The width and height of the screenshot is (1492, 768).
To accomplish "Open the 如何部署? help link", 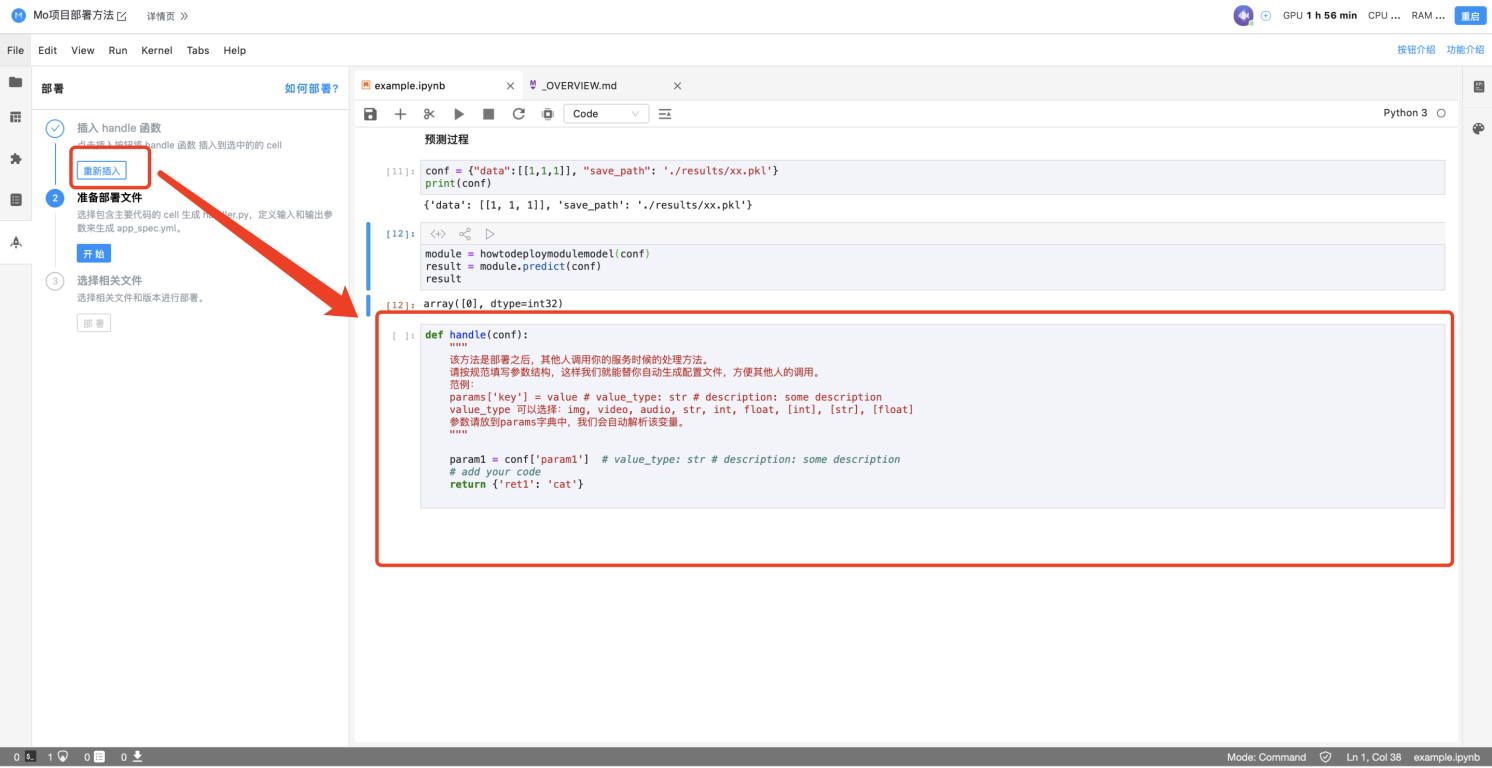I will [x=311, y=88].
